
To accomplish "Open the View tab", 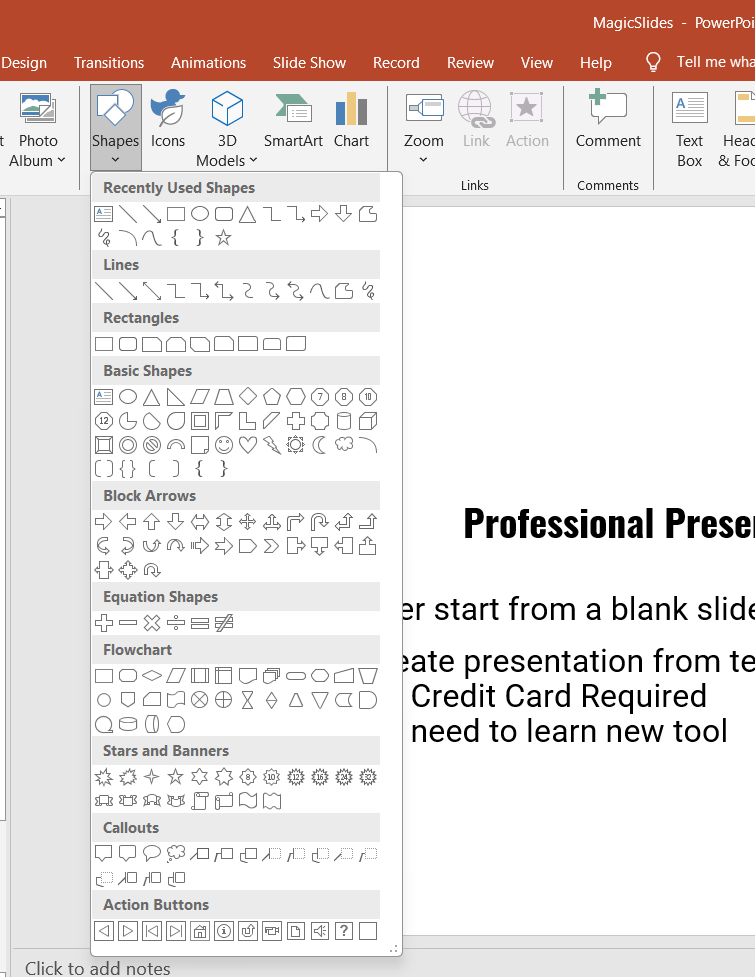I will 537,62.
